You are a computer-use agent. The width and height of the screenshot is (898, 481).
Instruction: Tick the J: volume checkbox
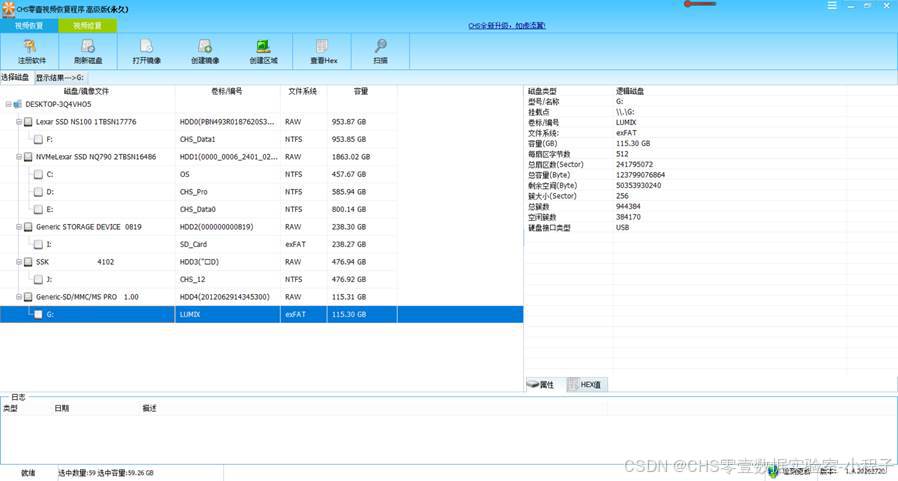coord(38,279)
